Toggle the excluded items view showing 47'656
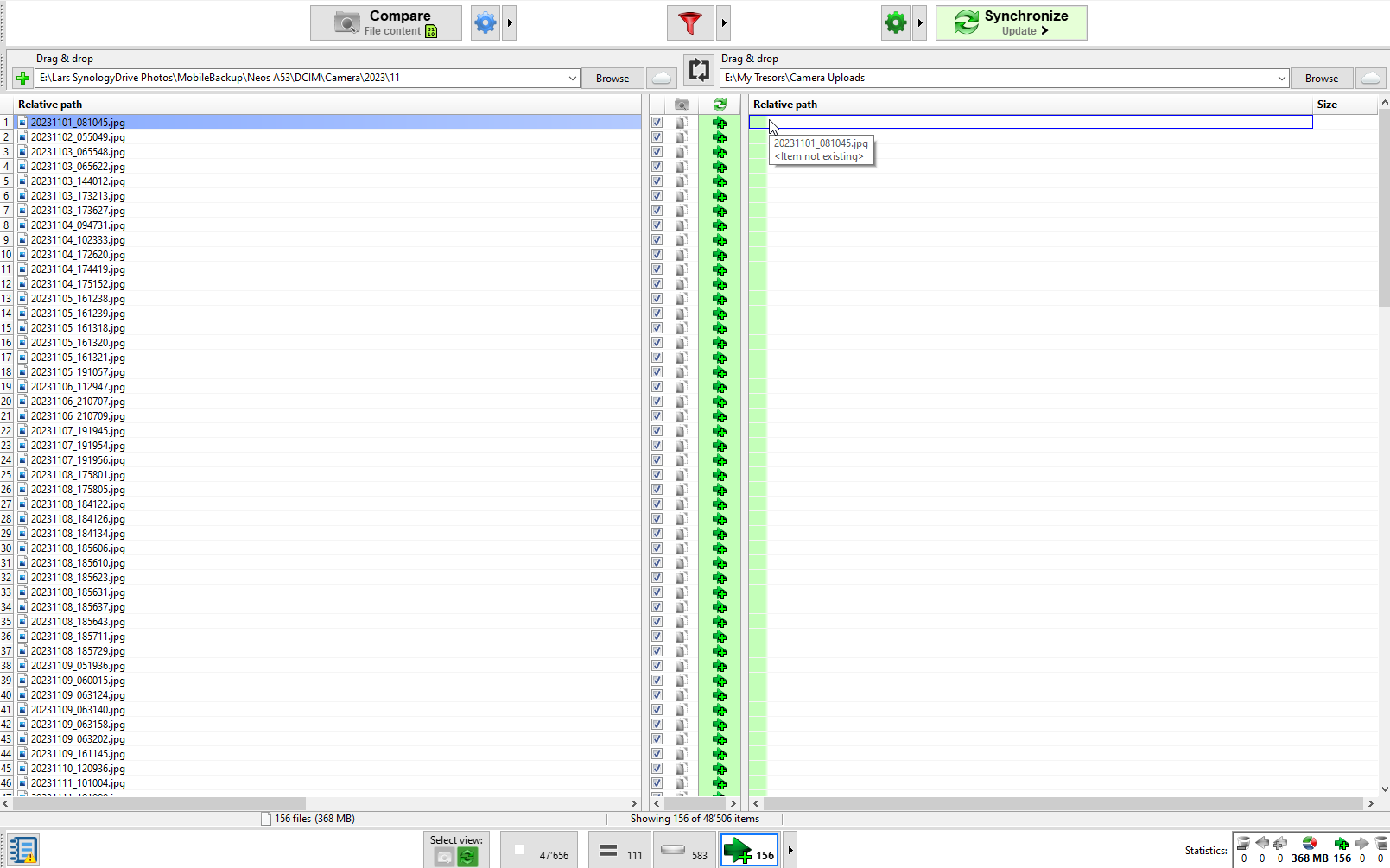Screen dimensions: 1390x868 pyautogui.click(x=537, y=850)
